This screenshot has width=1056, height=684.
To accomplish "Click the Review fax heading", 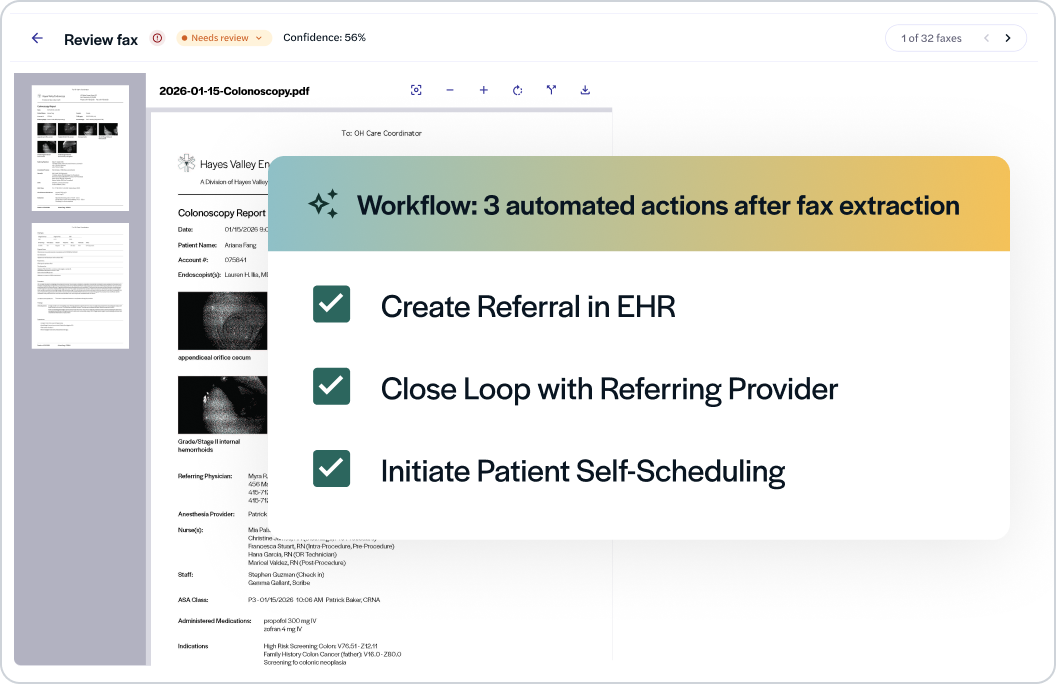I will [101, 40].
